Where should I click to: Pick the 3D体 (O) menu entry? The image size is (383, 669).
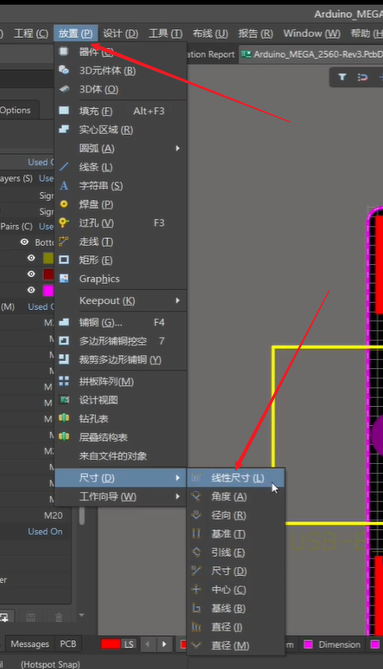click(x=121, y=89)
